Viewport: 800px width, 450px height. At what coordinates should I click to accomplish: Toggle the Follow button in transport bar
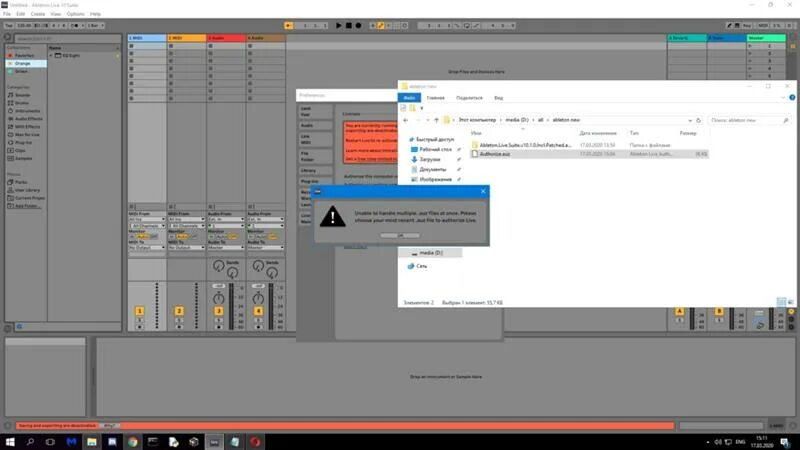coord(289,26)
